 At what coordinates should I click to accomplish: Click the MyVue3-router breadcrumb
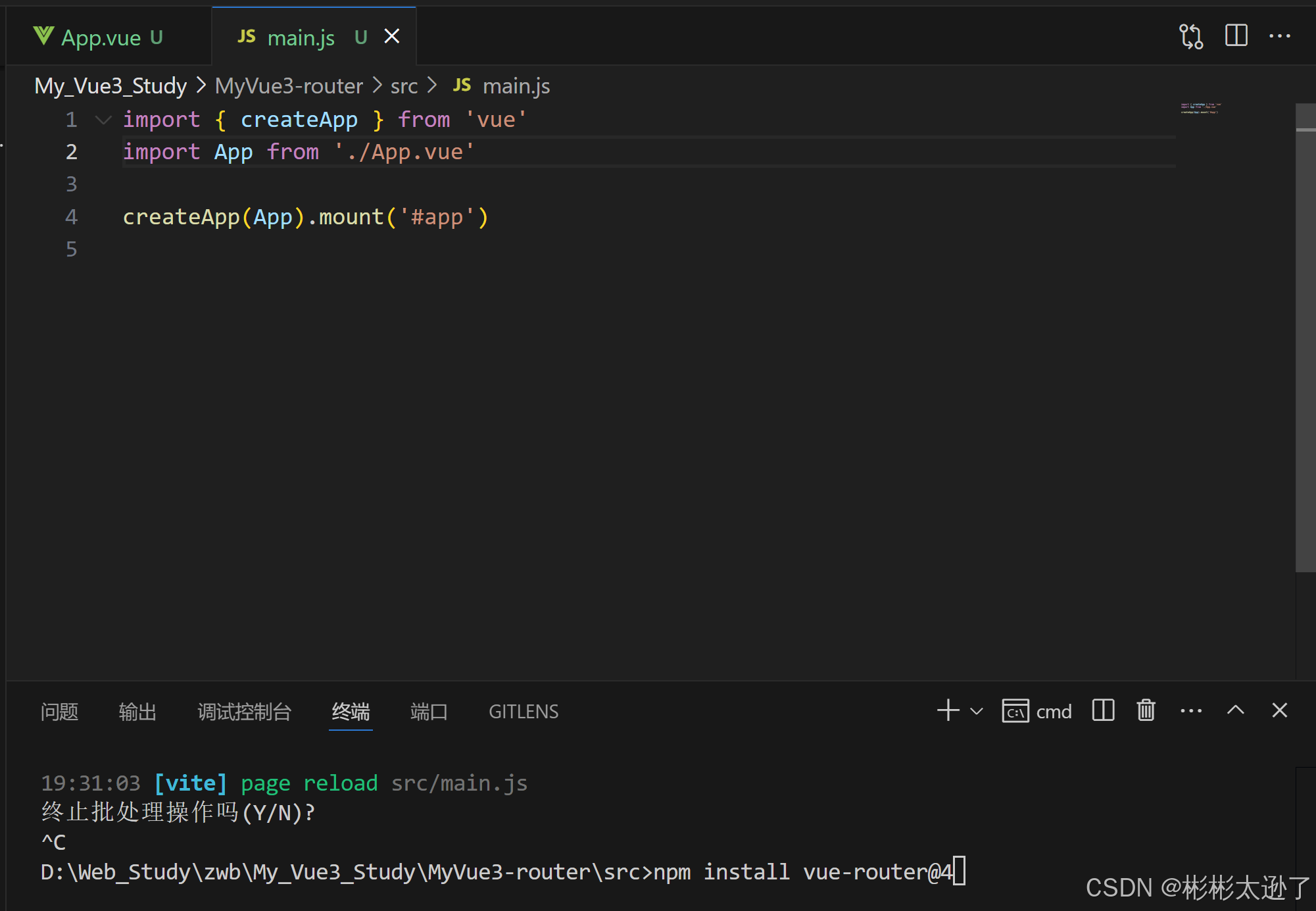pyautogui.click(x=289, y=86)
